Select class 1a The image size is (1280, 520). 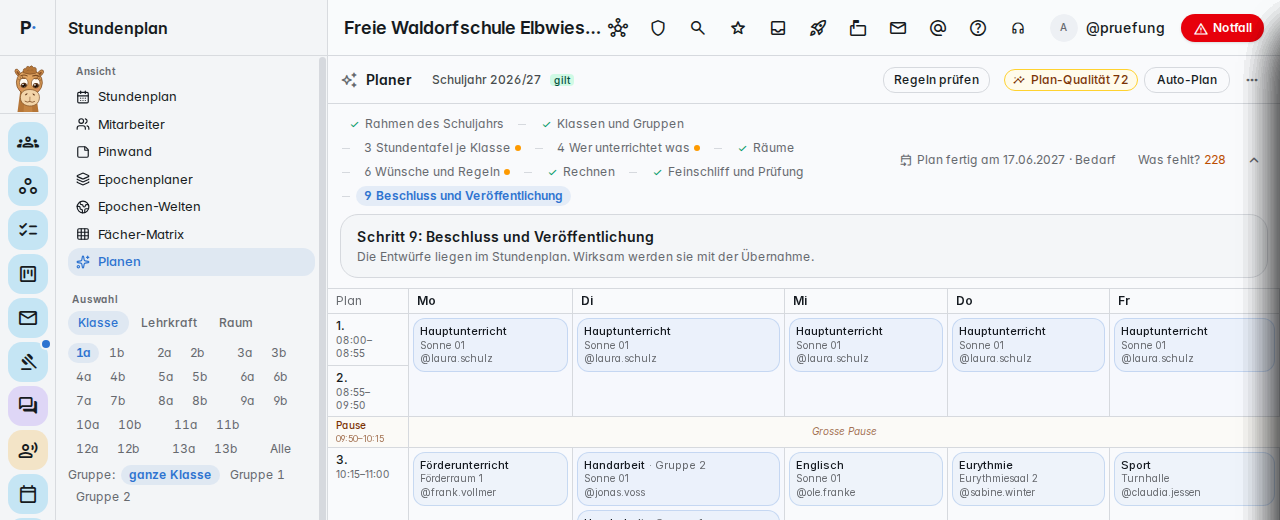84,352
